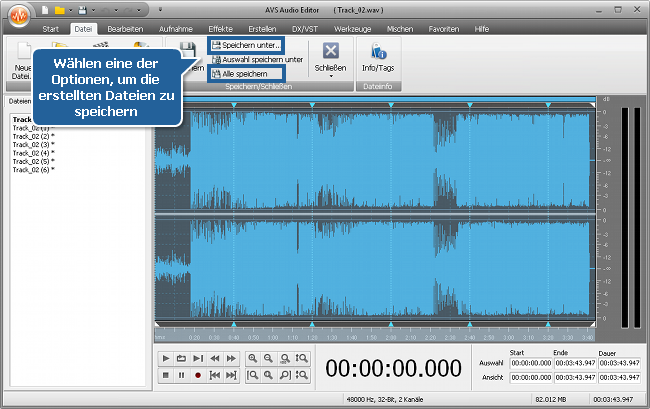Click the zoom in magnifier icon

click(254, 357)
